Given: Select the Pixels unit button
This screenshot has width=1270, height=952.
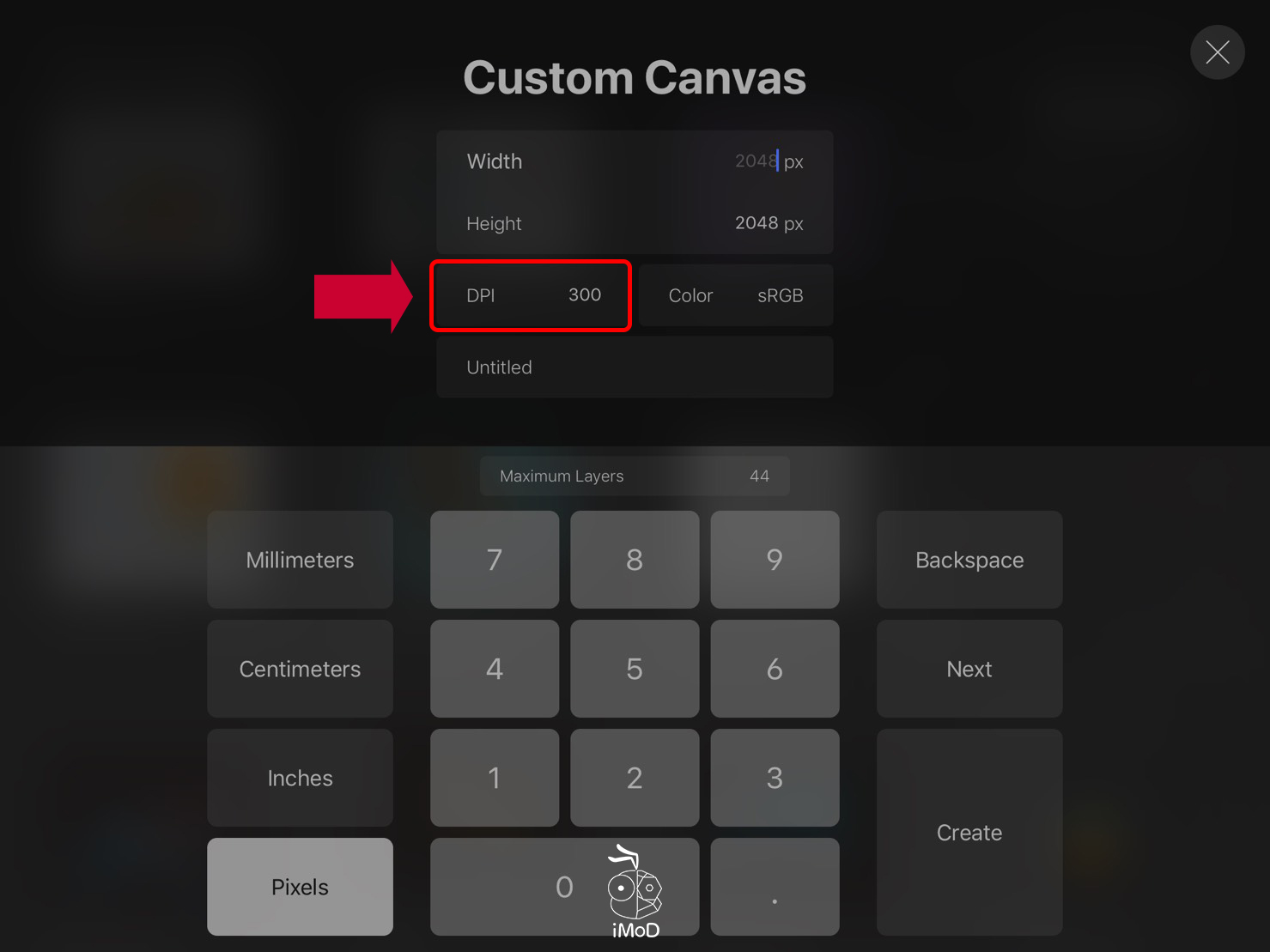Looking at the screenshot, I should [300, 887].
